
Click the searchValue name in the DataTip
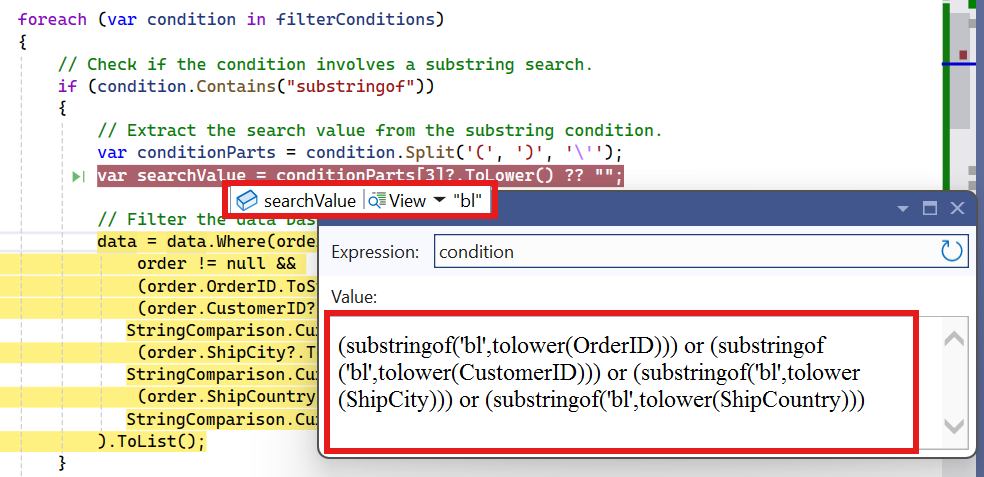(309, 200)
